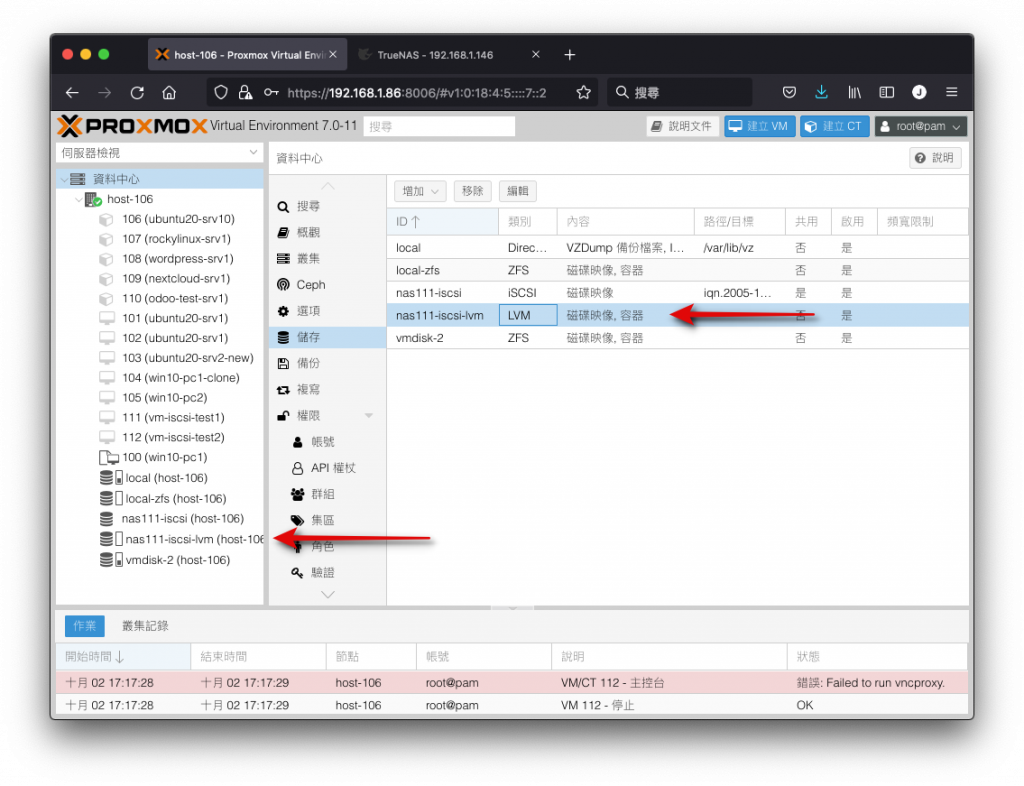Open 概觀 summary menu item
Image resolution: width=1024 pixels, height=786 pixels.
pyautogui.click(x=327, y=232)
